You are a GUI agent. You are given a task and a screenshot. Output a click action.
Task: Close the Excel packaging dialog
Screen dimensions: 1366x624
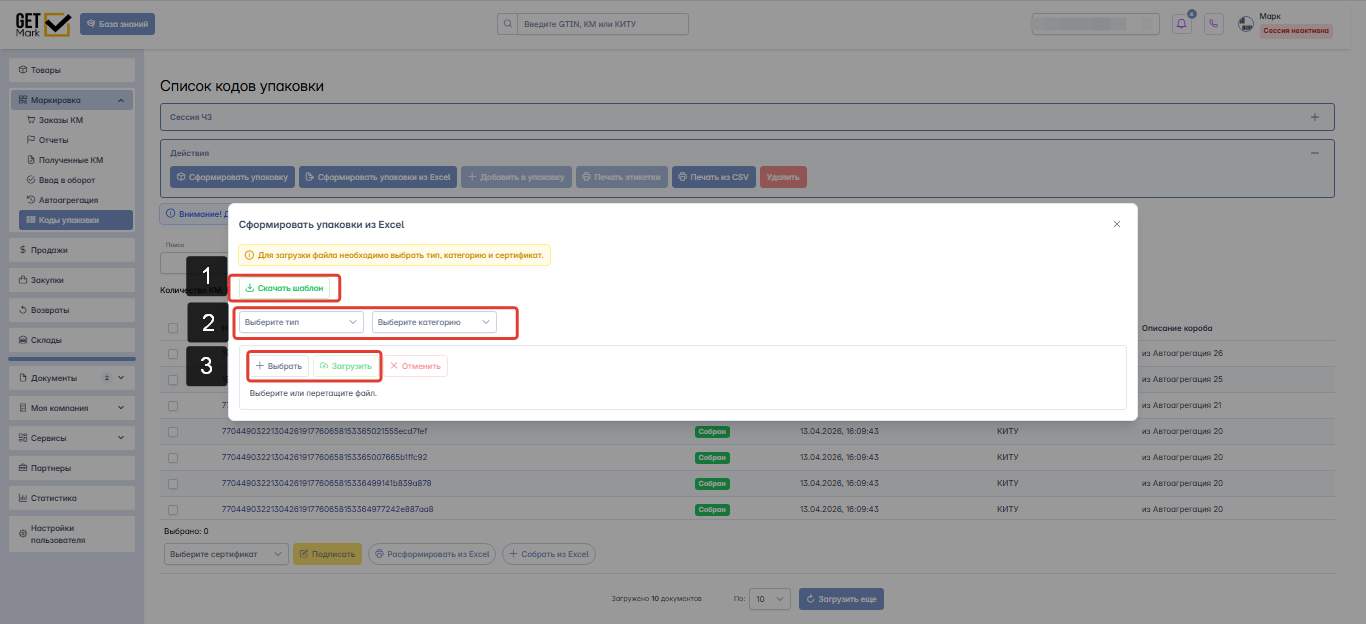pyautogui.click(x=1117, y=224)
